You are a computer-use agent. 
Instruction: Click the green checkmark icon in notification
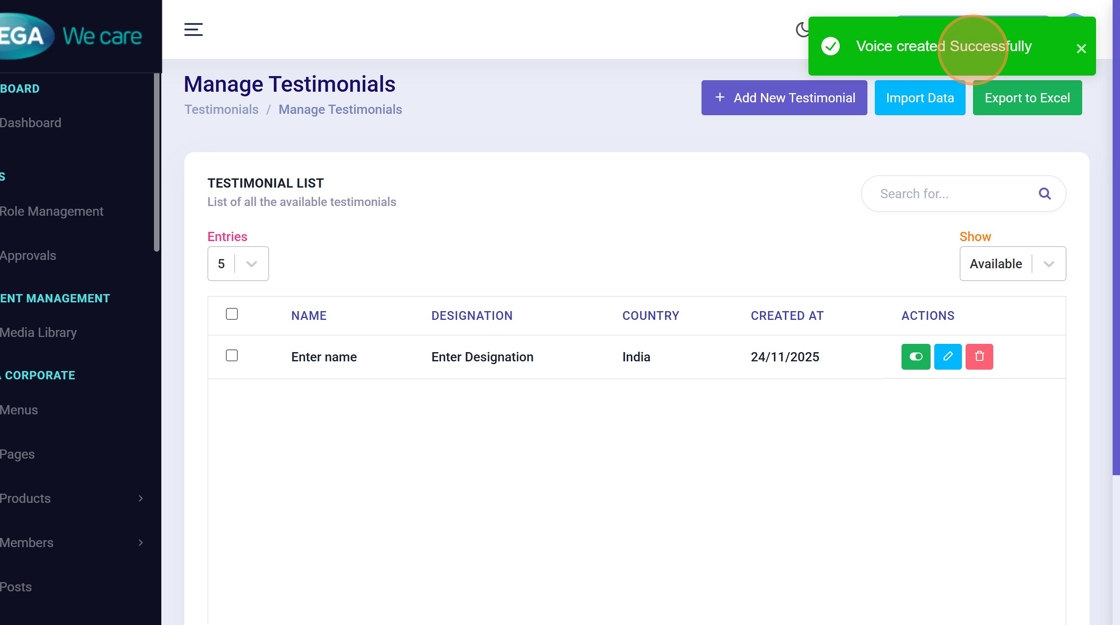click(x=830, y=47)
